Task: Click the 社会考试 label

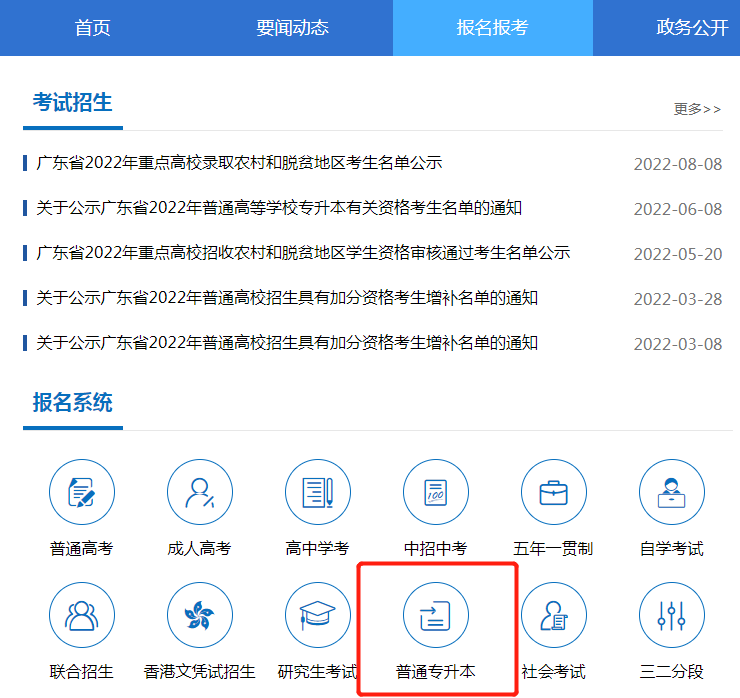Action: click(x=554, y=671)
